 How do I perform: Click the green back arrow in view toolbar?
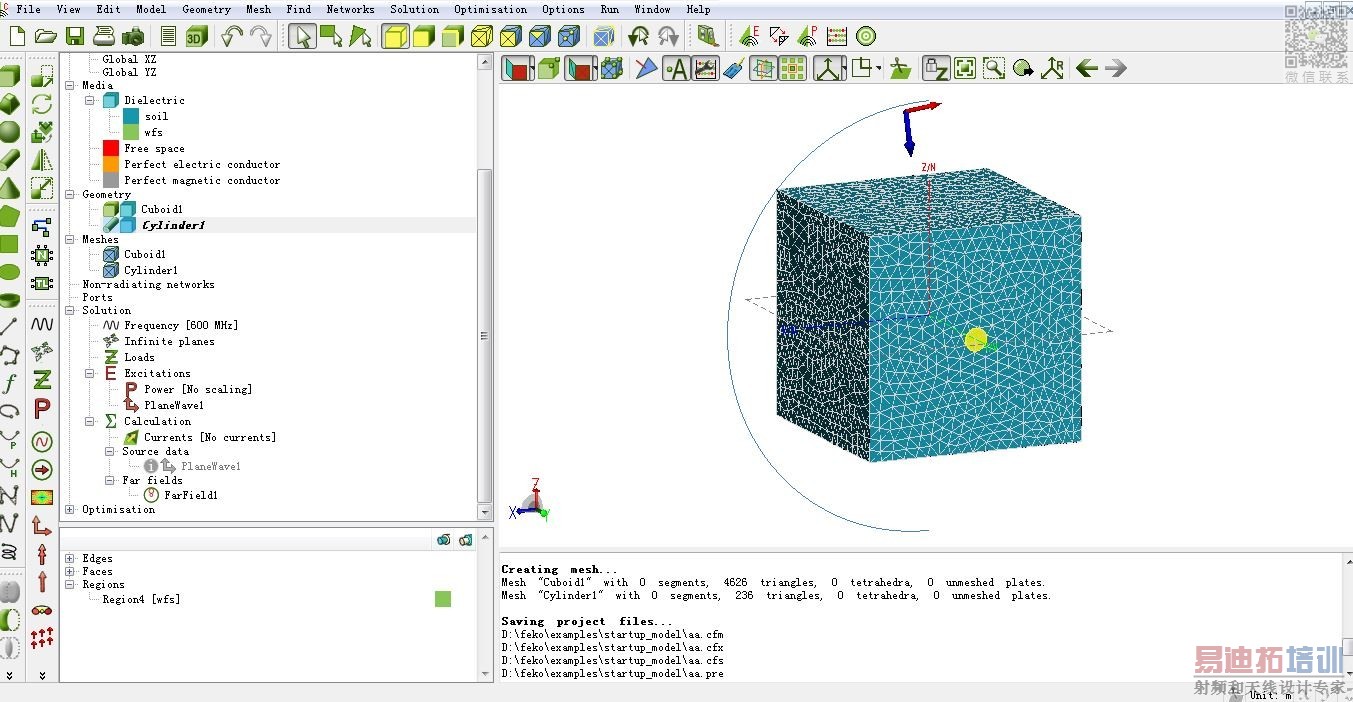pos(1087,68)
